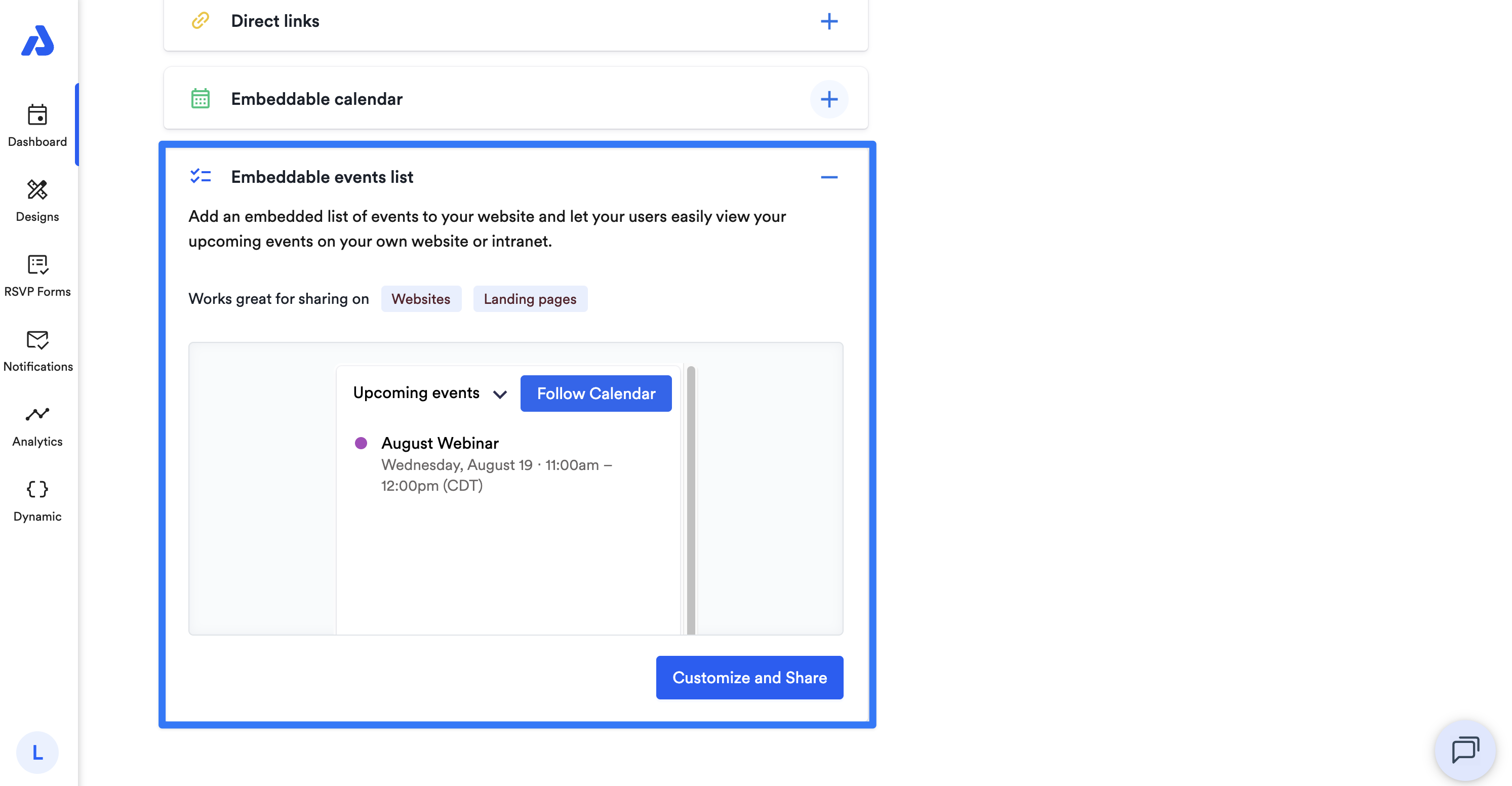
Task: Click the Direct links heading
Action: coord(275,21)
